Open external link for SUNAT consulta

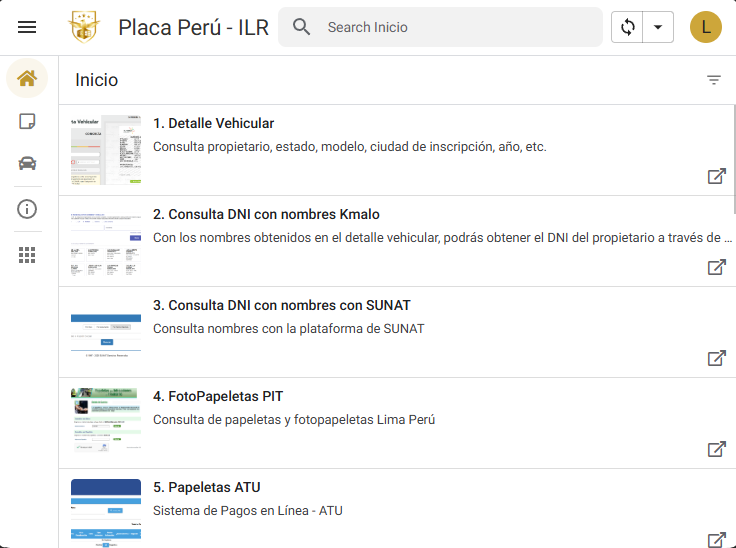point(716,358)
